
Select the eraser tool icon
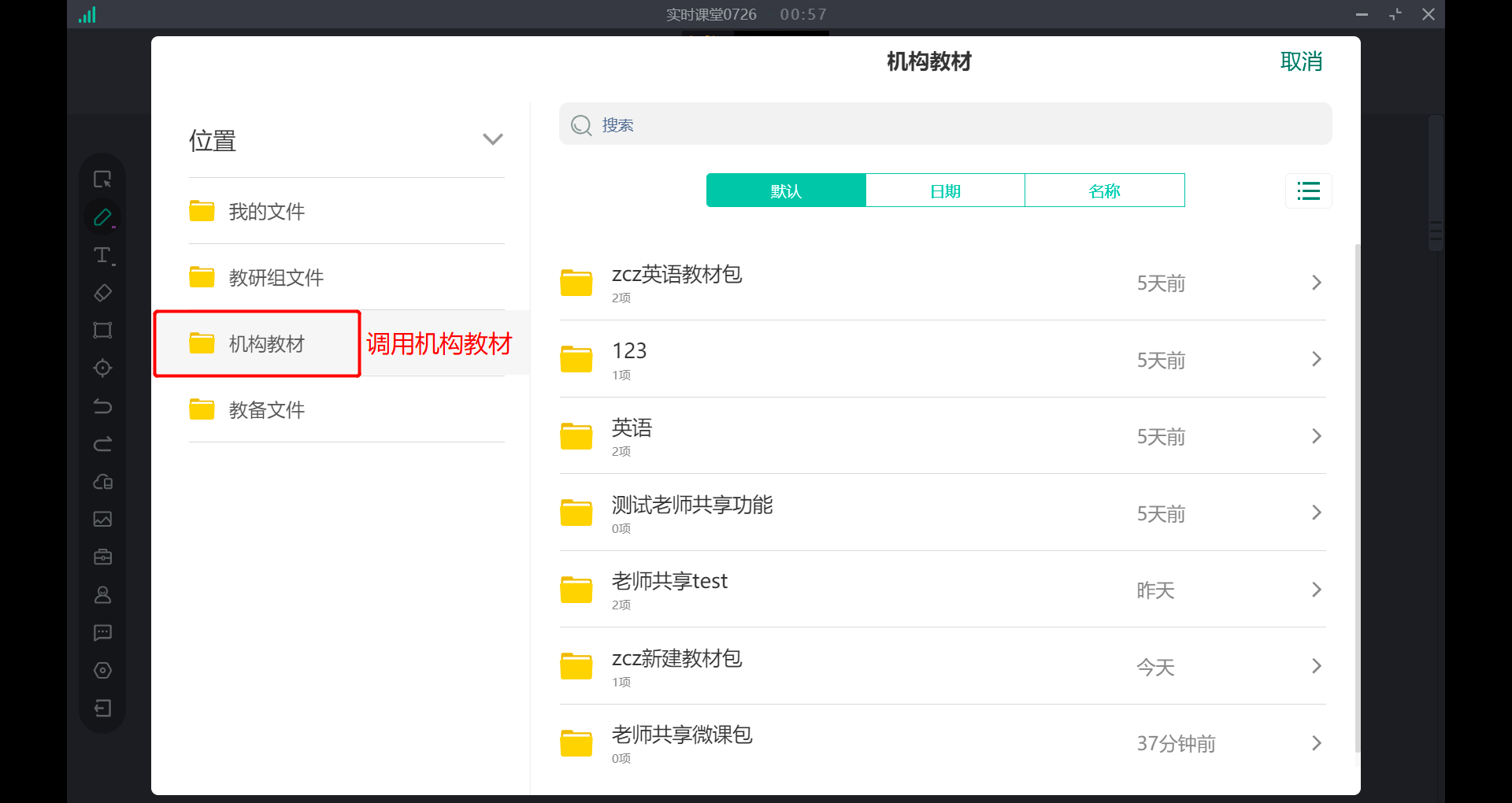(x=102, y=293)
